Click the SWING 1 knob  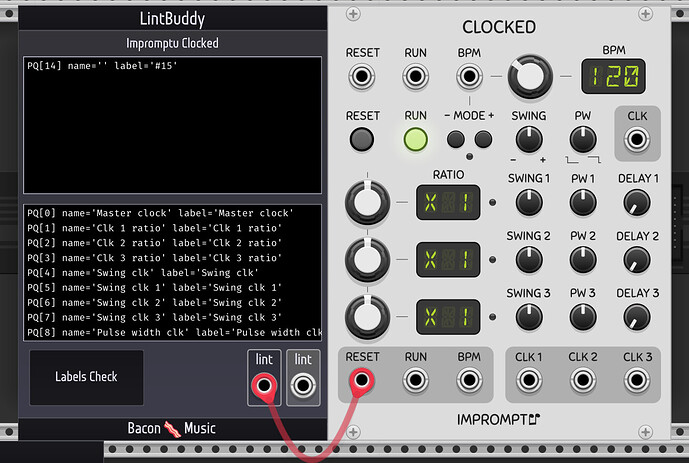529,203
